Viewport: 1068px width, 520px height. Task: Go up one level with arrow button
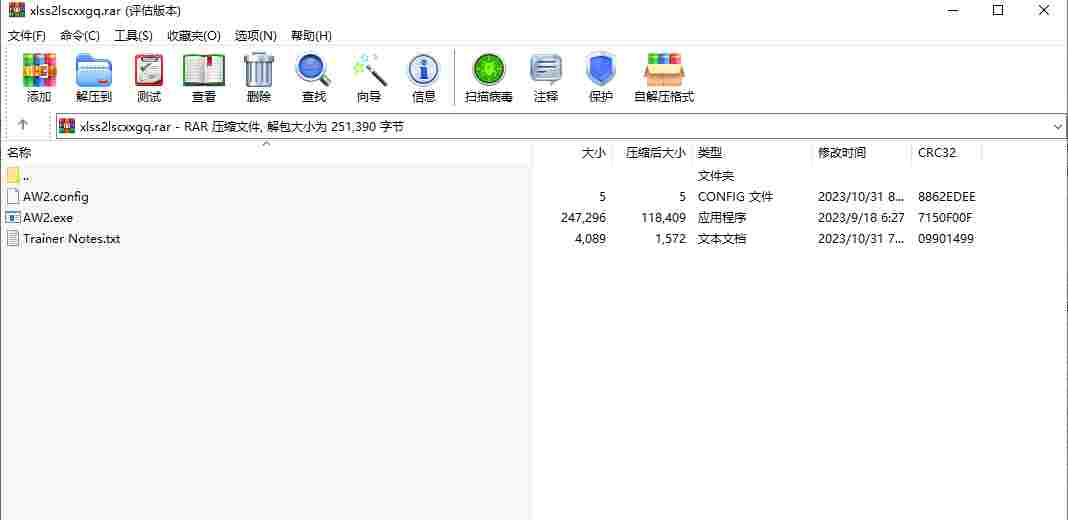click(23, 125)
